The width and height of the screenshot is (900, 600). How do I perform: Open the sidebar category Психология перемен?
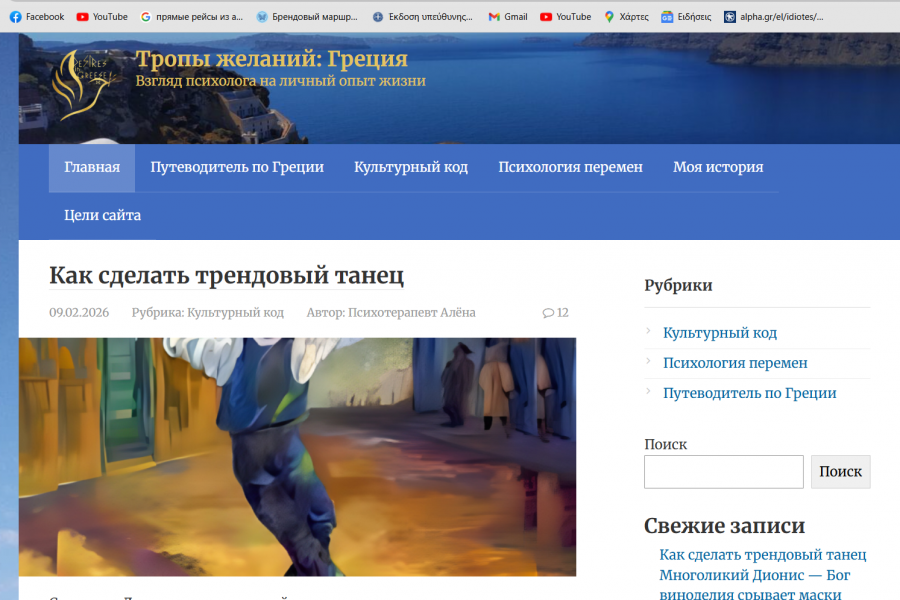pyautogui.click(x=735, y=363)
